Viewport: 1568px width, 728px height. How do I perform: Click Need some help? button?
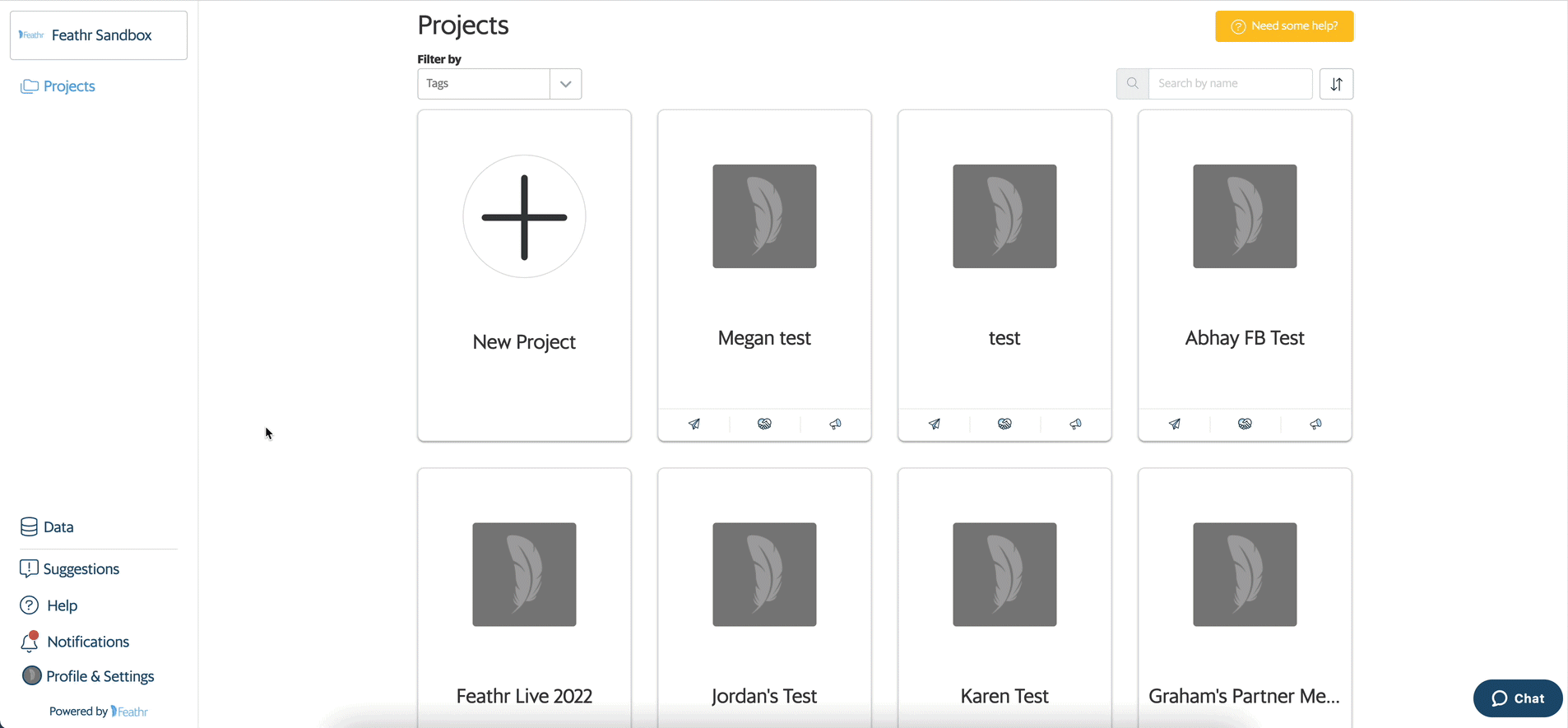(1284, 26)
